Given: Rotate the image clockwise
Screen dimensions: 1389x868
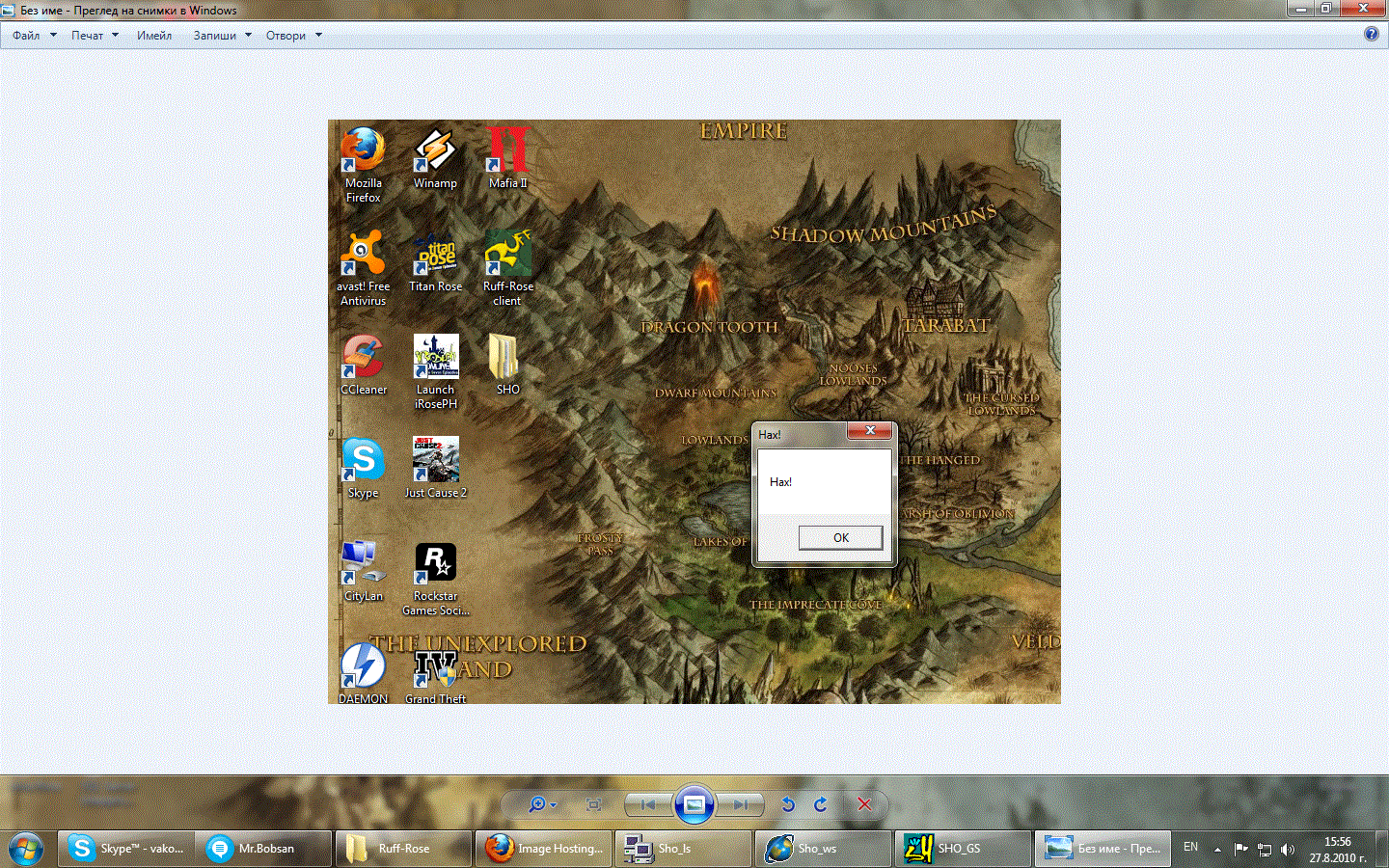Looking at the screenshot, I should click(x=821, y=804).
